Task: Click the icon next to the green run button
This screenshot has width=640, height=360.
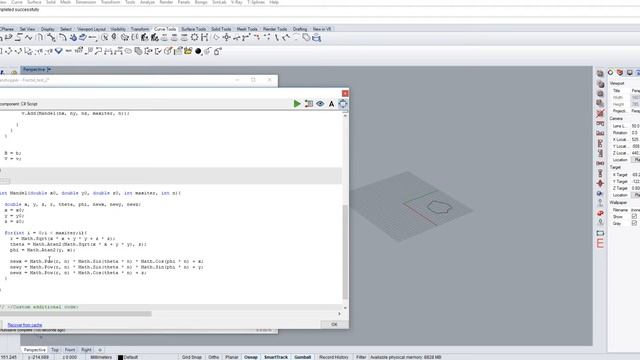Action: (x=309, y=104)
